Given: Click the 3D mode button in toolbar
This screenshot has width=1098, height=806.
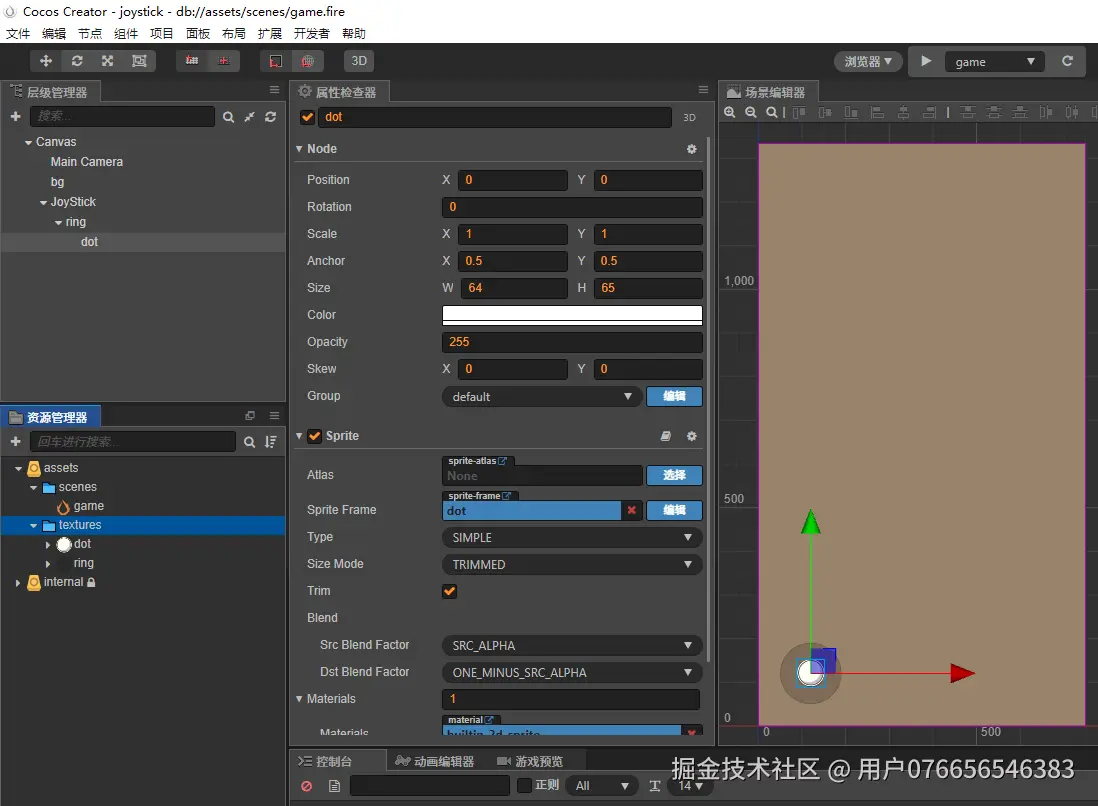Looking at the screenshot, I should pyautogui.click(x=359, y=61).
